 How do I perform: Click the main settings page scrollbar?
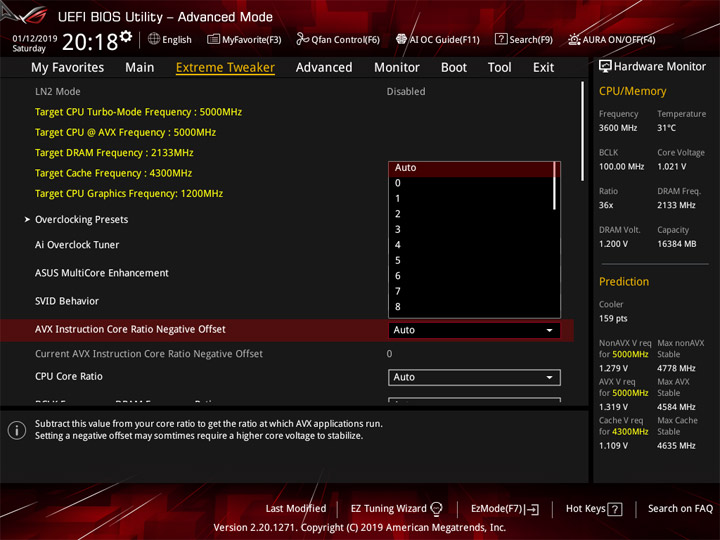[x=582, y=131]
